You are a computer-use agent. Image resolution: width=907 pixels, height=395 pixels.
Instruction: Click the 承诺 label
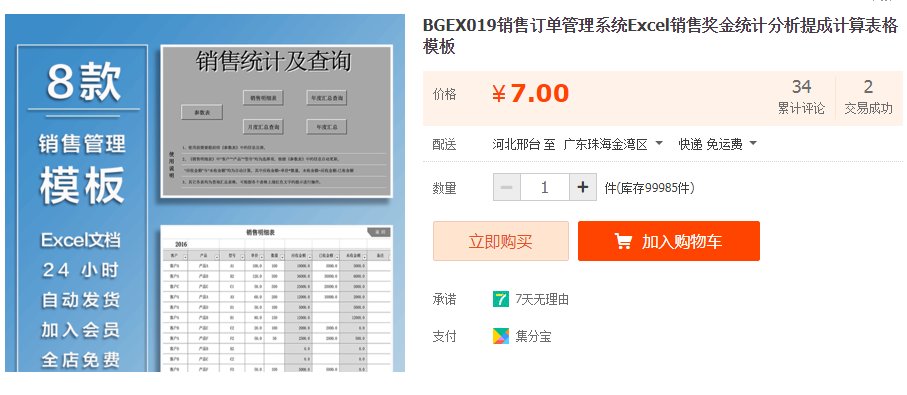444,300
